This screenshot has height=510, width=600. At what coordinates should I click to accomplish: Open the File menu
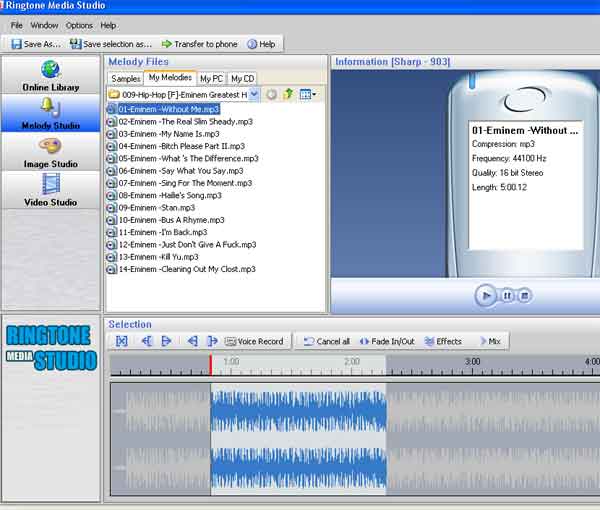[x=16, y=25]
